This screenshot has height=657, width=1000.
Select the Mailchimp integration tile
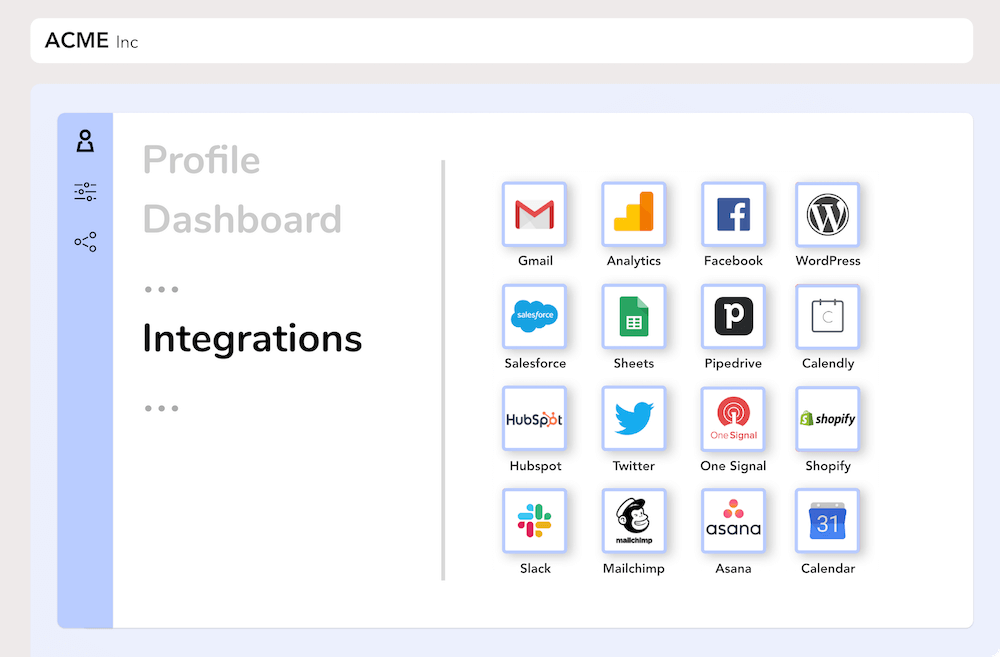633,521
